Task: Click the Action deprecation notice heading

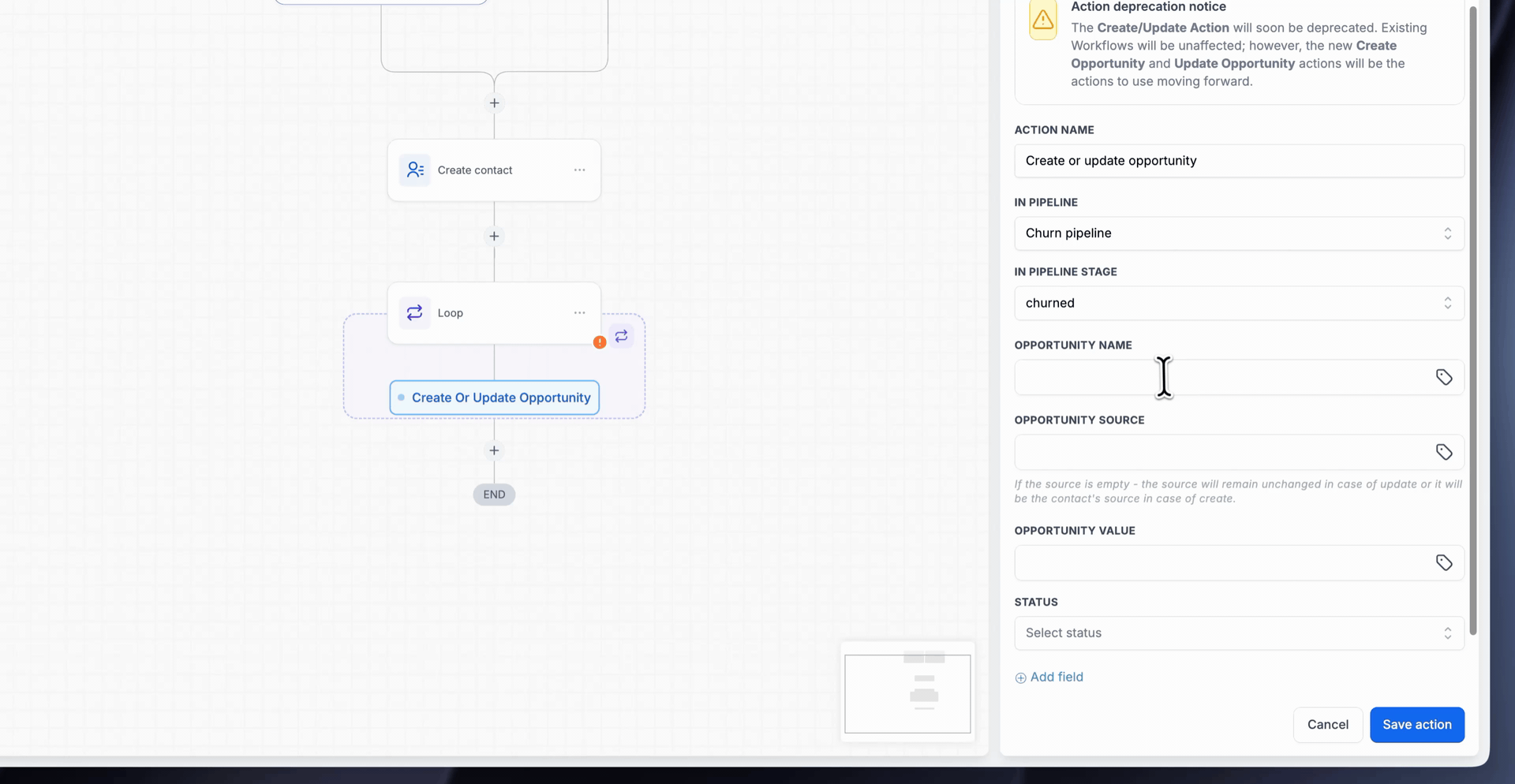Action: click(x=1148, y=7)
